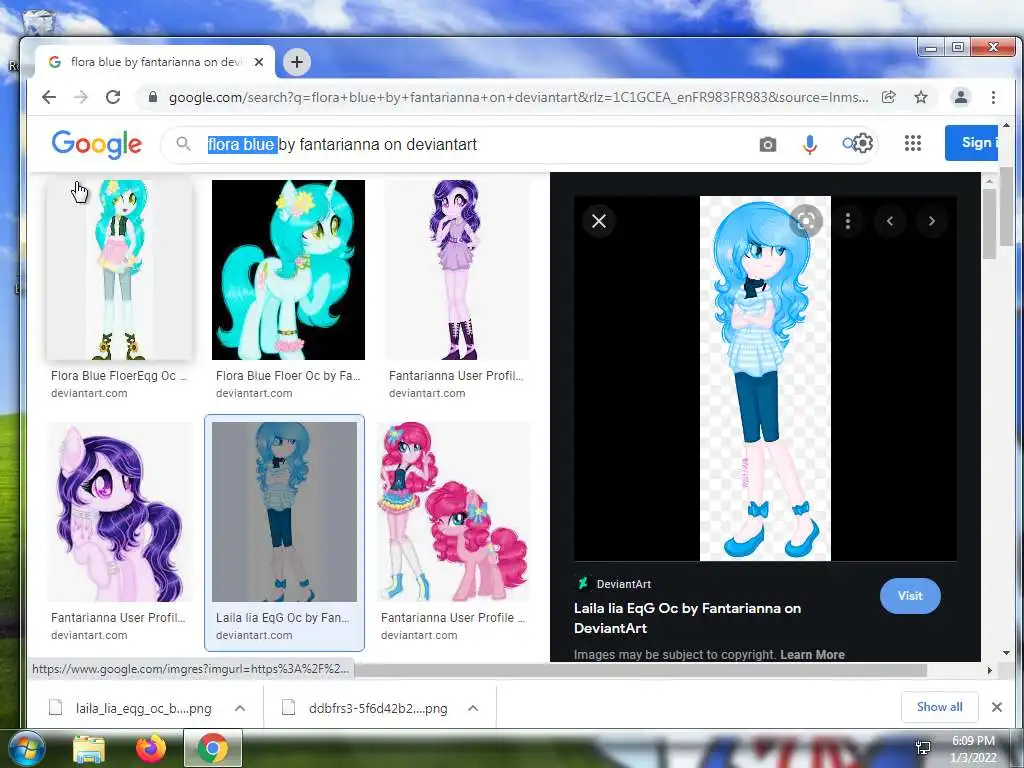Click the browser forward arrow
This screenshot has height=768, width=1024.
point(80,97)
